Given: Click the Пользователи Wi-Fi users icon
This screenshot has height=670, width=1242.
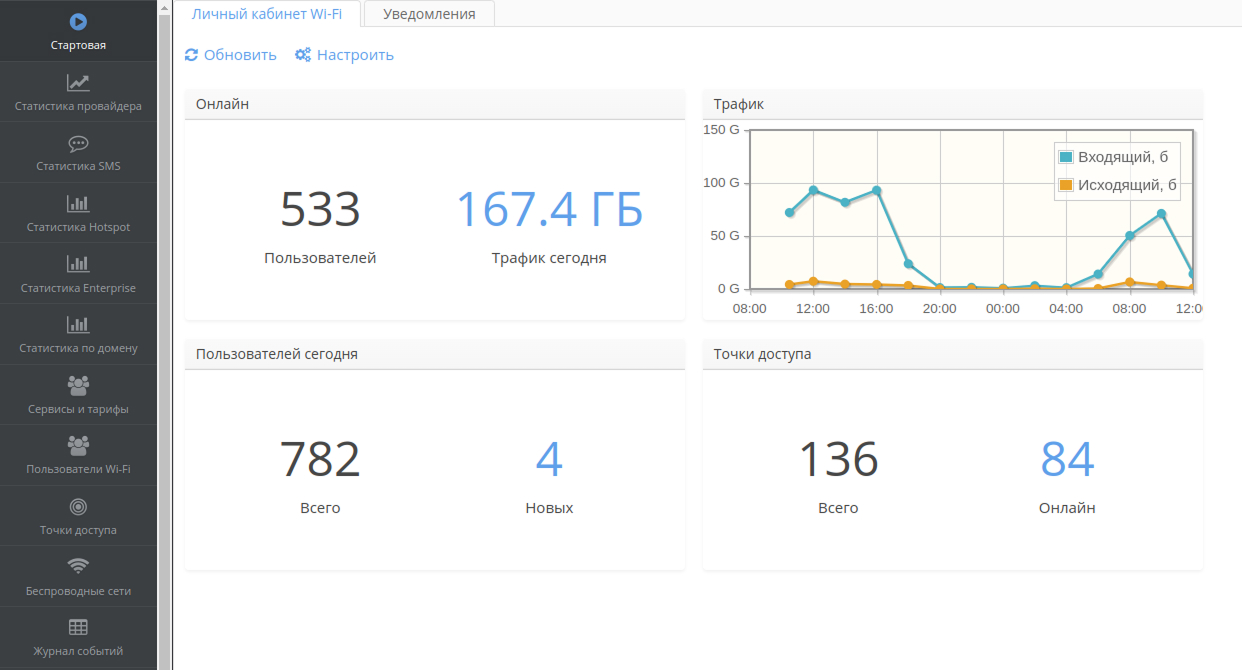Looking at the screenshot, I should 78,445.
